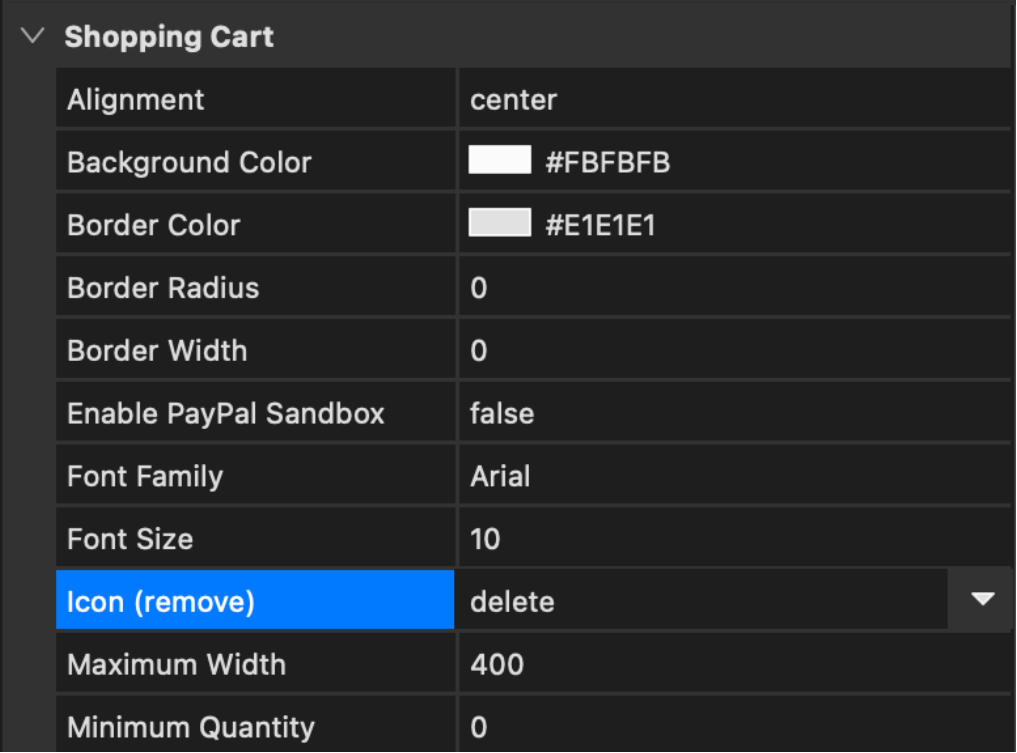The image size is (1017, 753).
Task: Click the Border Color gray swatch
Action: click(x=499, y=223)
